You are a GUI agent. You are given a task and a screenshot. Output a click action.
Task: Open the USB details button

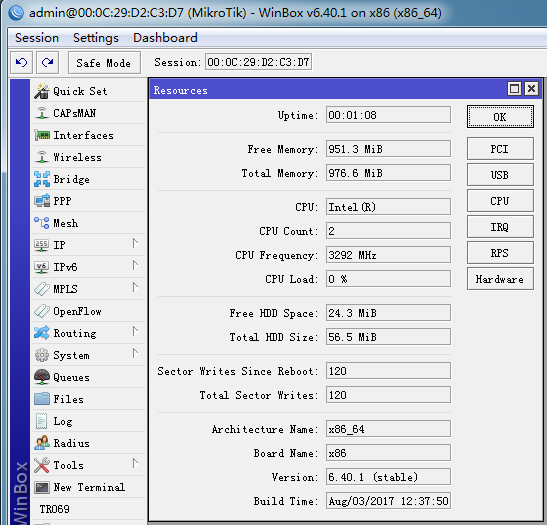click(500, 175)
